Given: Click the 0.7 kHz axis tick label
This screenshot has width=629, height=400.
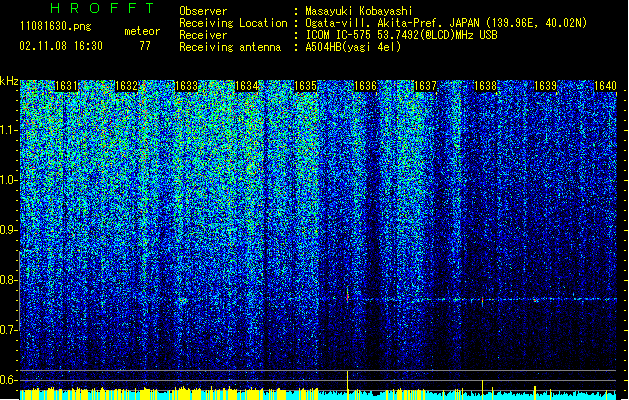Looking at the screenshot, I should (8, 330).
